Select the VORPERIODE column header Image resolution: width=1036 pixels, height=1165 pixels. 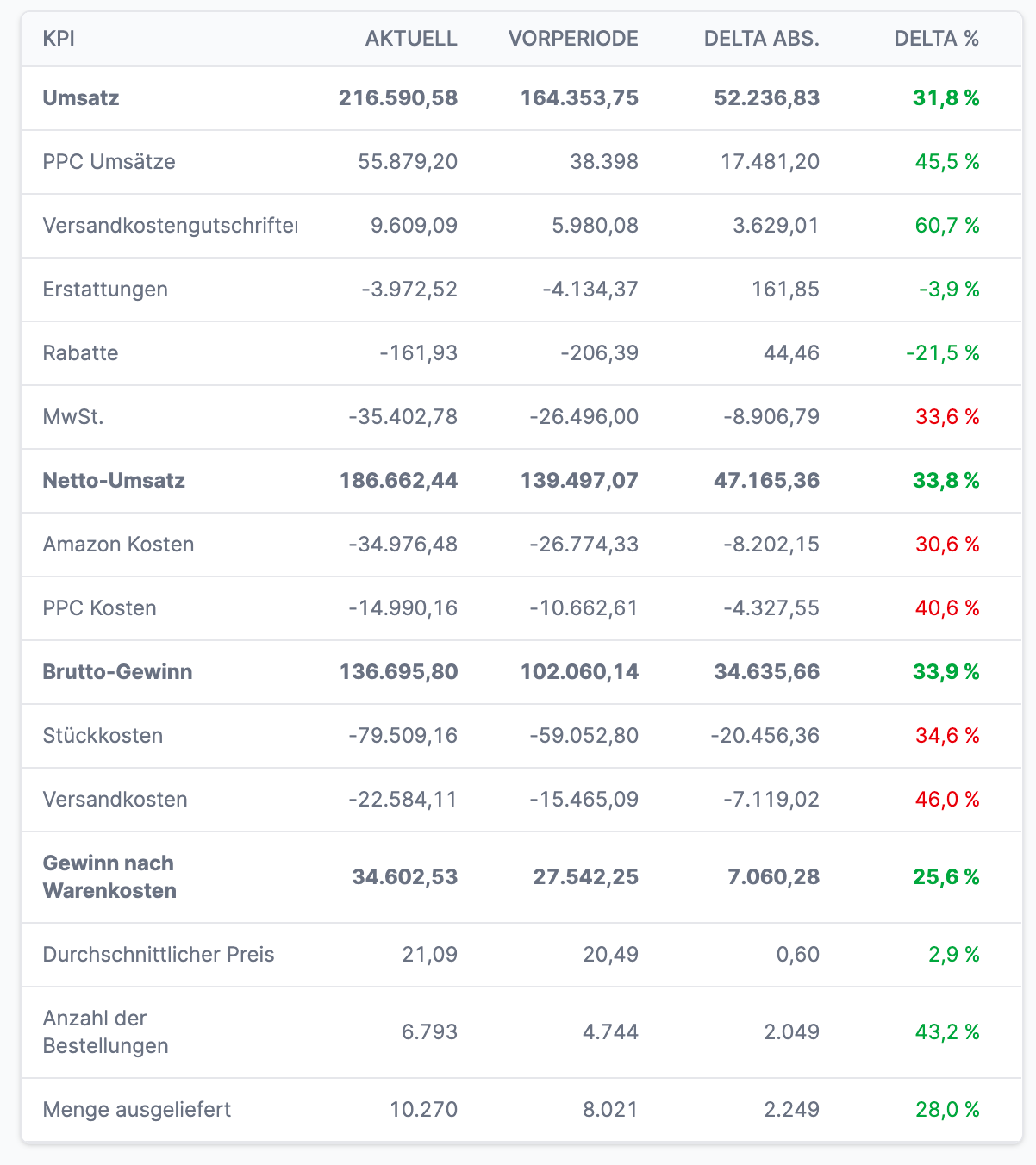tap(573, 39)
